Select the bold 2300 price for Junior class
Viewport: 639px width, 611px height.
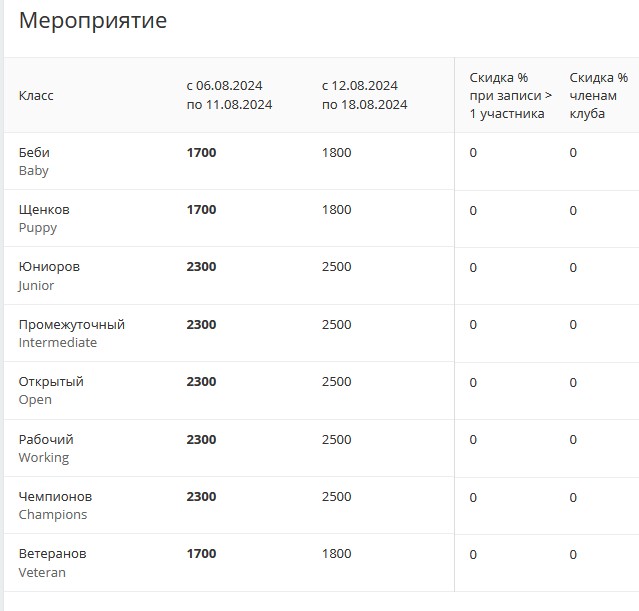click(x=201, y=267)
